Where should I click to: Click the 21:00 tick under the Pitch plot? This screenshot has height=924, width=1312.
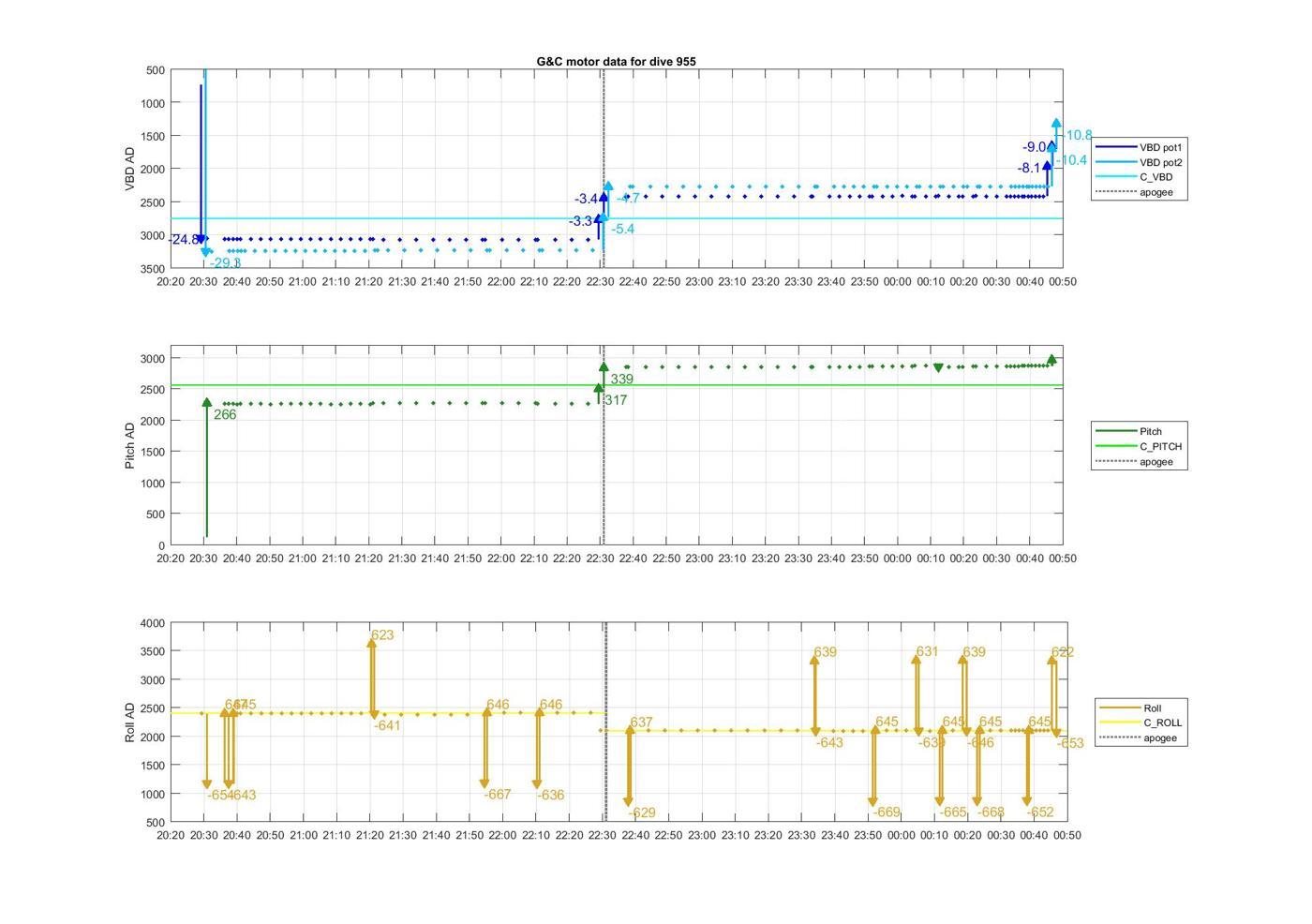[303, 559]
